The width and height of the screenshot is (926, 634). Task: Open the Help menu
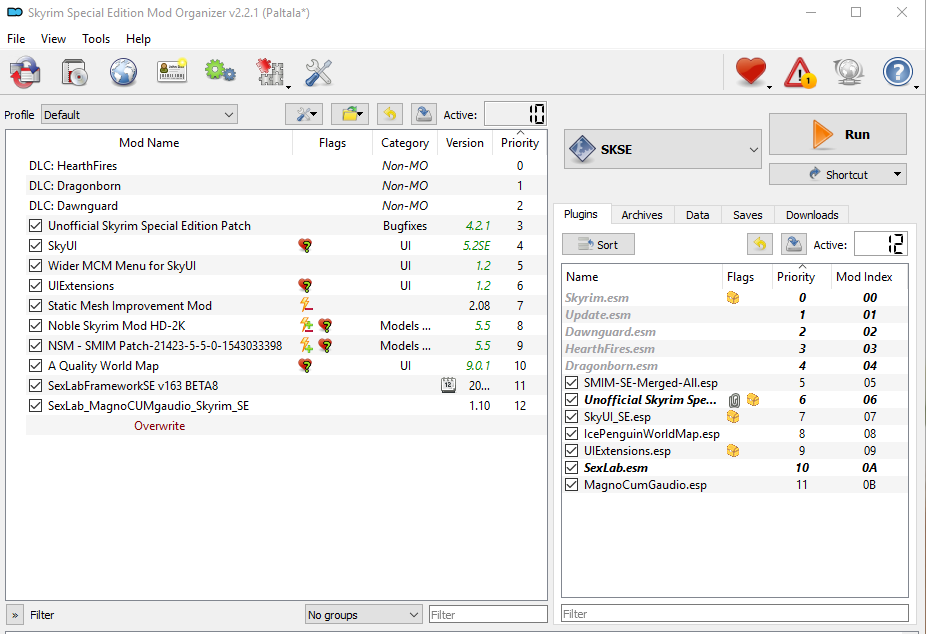point(138,39)
